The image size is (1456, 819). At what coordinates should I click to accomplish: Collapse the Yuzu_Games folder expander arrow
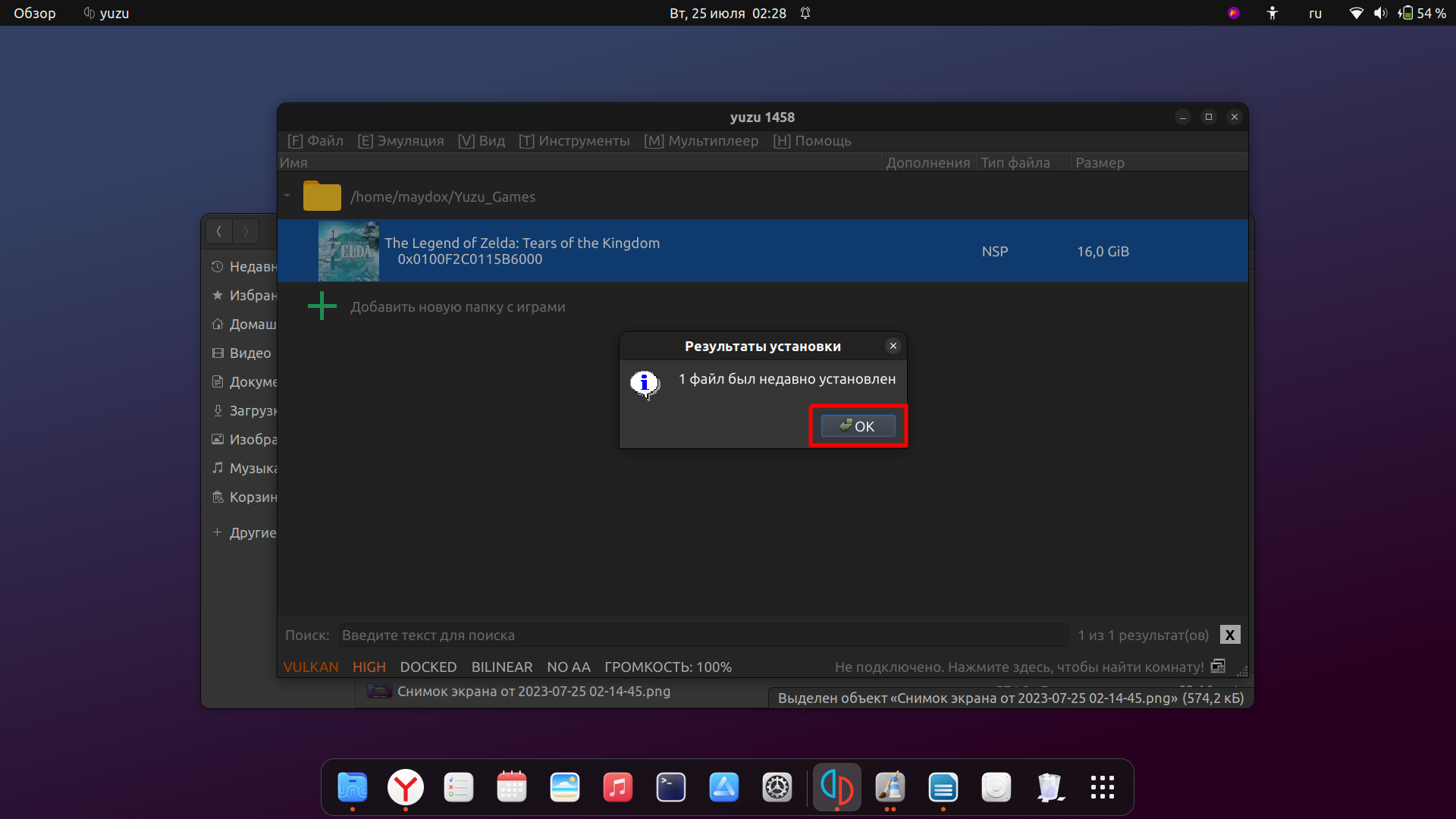pos(287,196)
